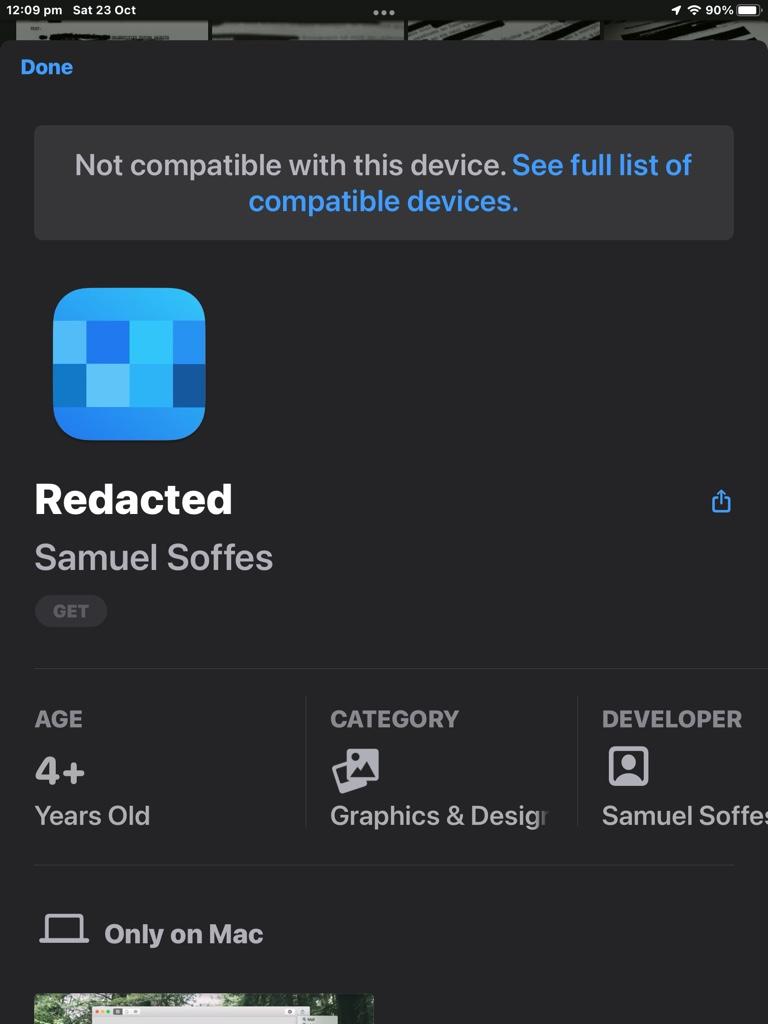Tap the three-dot multitasking indicator

pos(384,13)
